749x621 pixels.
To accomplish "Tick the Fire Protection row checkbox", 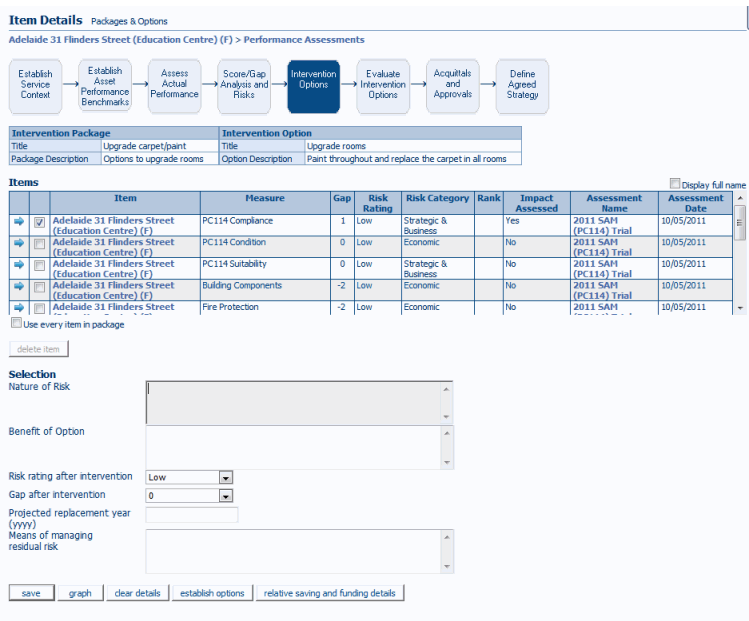I will [40, 308].
